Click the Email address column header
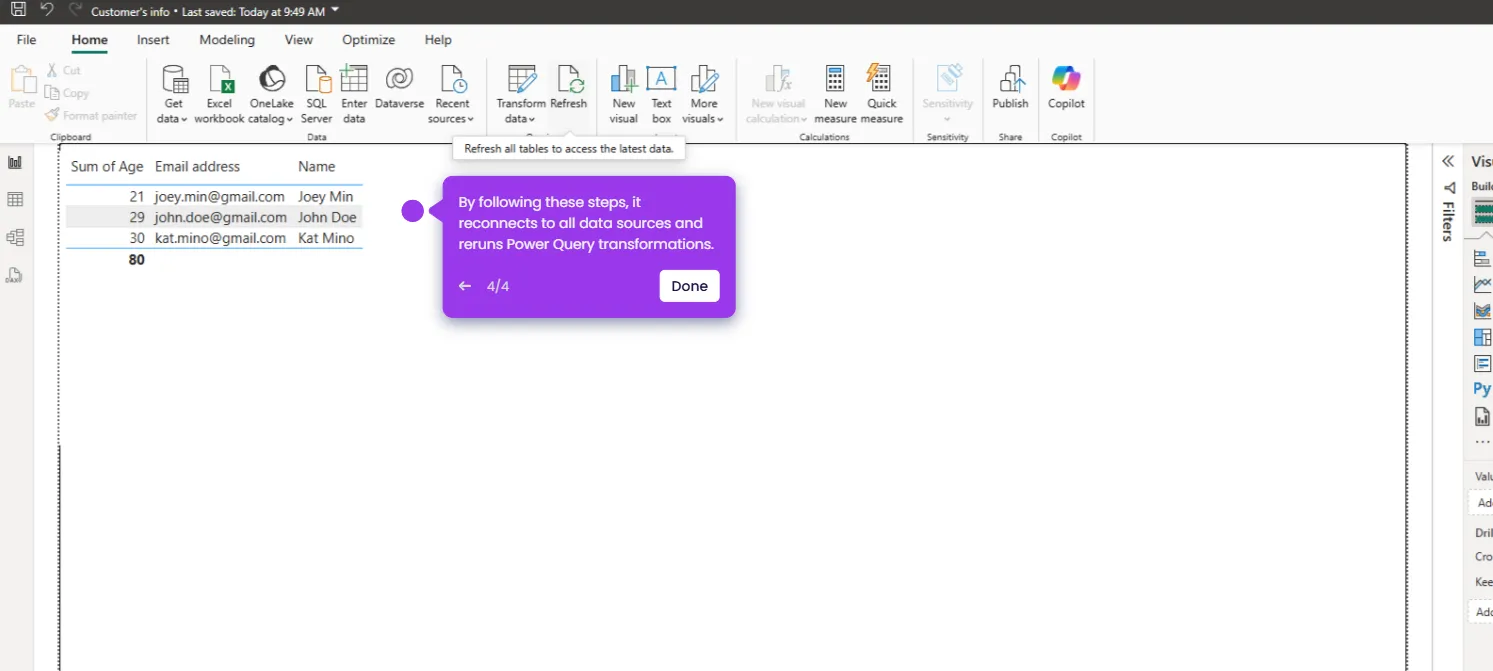The width and height of the screenshot is (1493, 671). click(x=197, y=167)
